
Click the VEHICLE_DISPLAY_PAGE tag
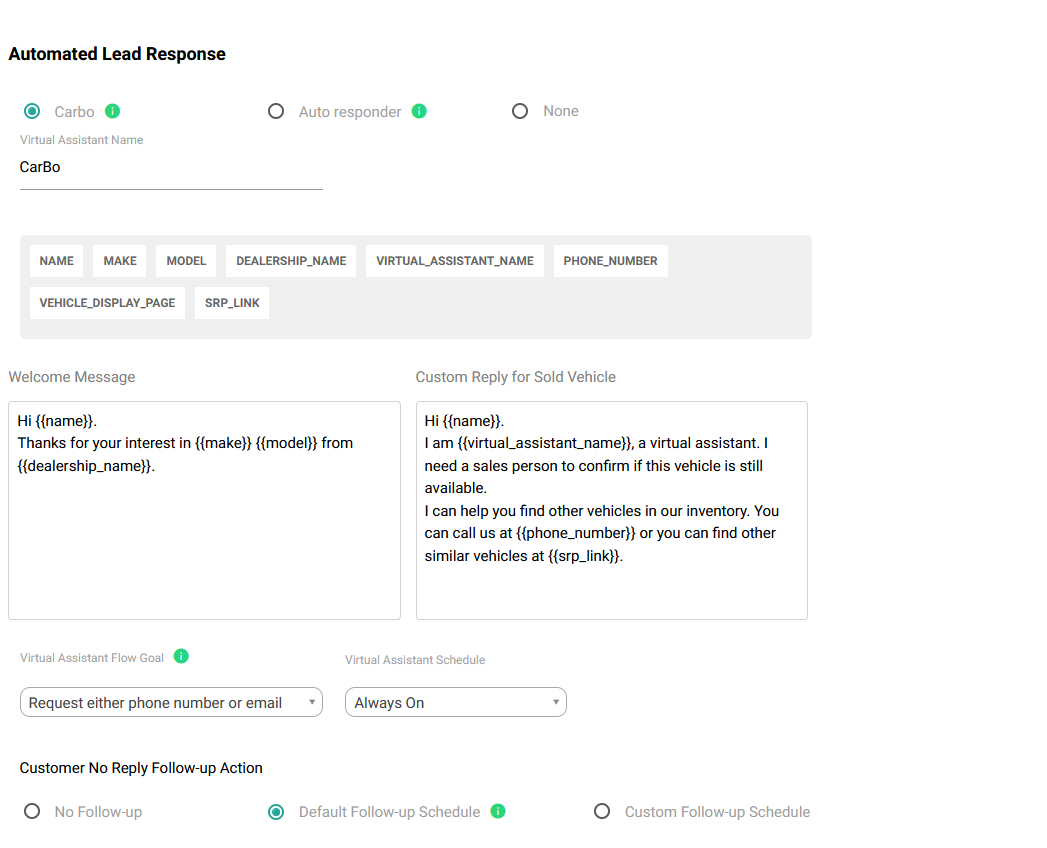107,303
